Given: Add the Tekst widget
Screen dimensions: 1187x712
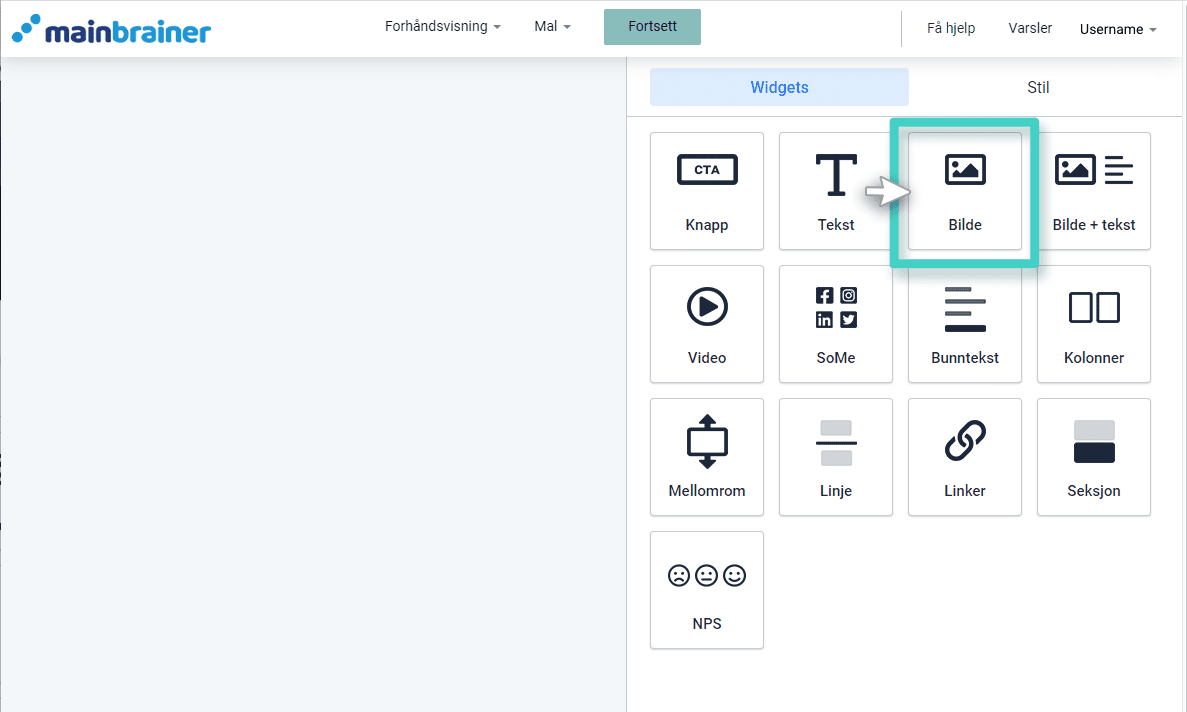Looking at the screenshot, I should point(835,191).
